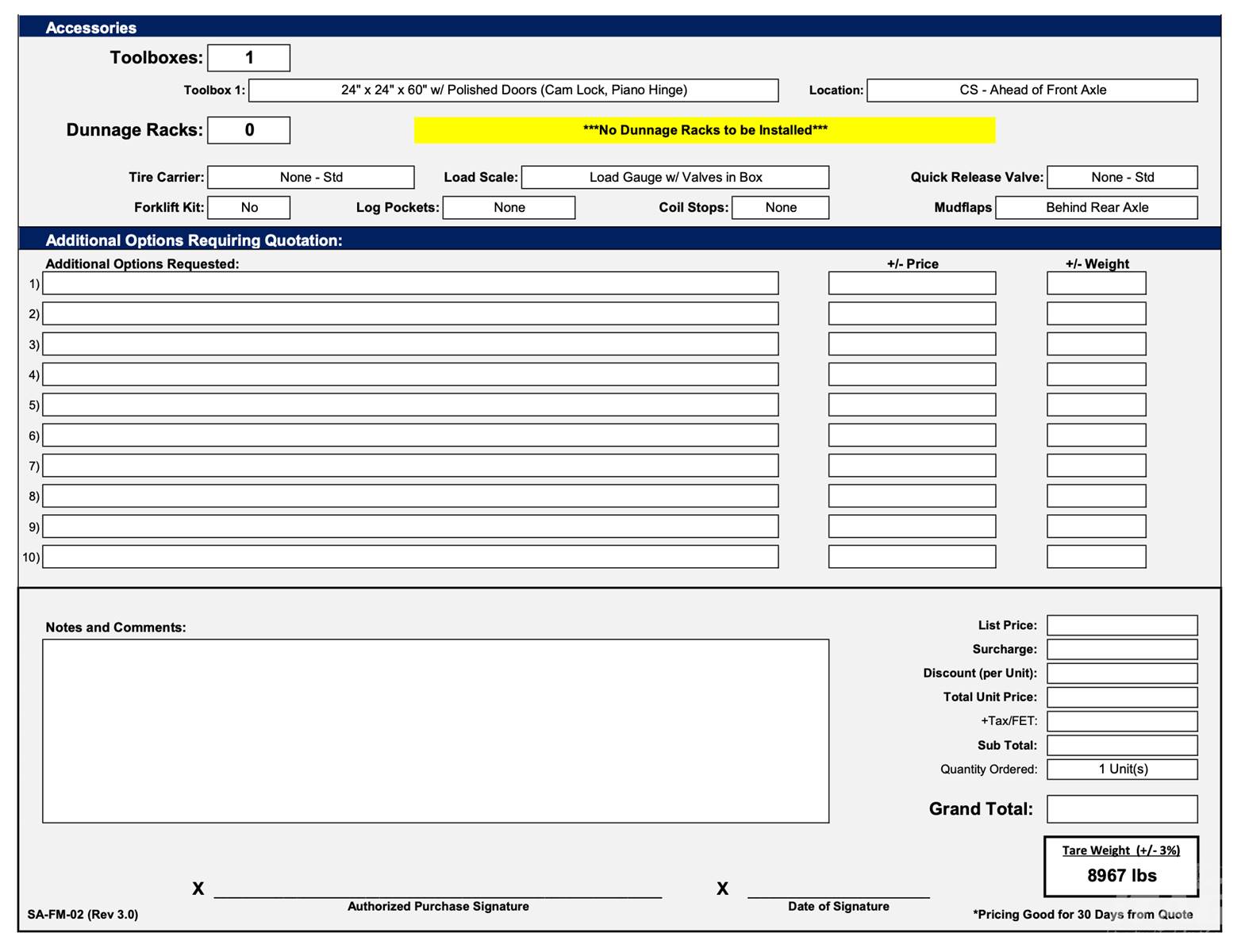This screenshot has width=1245, height=952.
Task: Open the Toolbox 1 size selection field
Action: click(x=513, y=90)
